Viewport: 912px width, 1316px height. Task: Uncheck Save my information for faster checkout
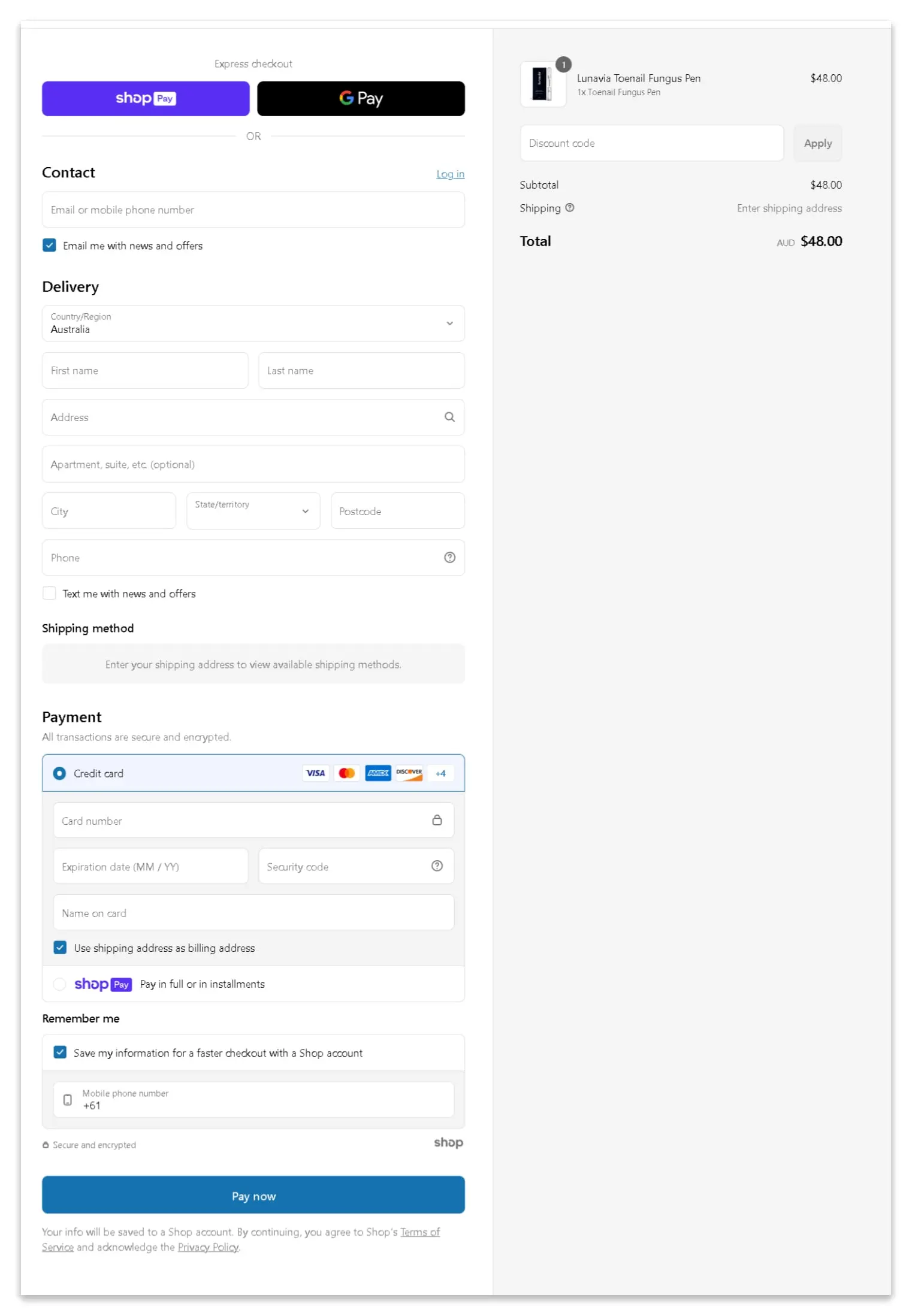[x=60, y=1052]
